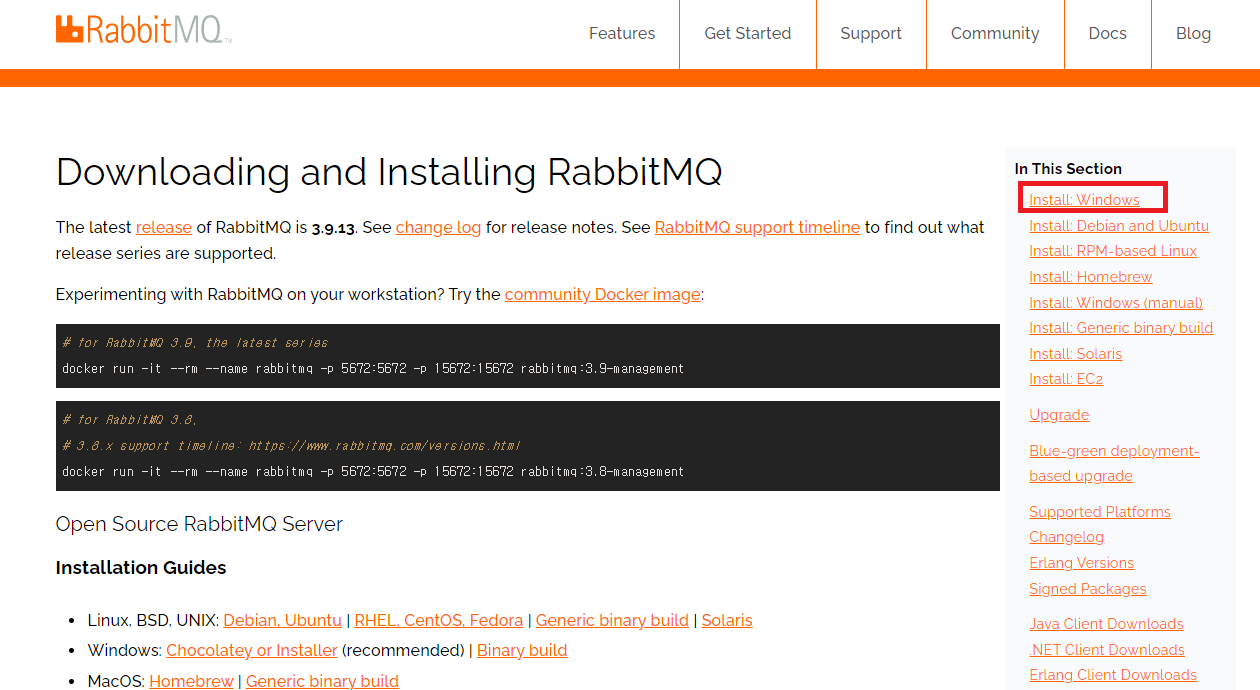1260x690 pixels.
Task: Click 'Chocolatey or Installer' Windows link
Action: 252,650
